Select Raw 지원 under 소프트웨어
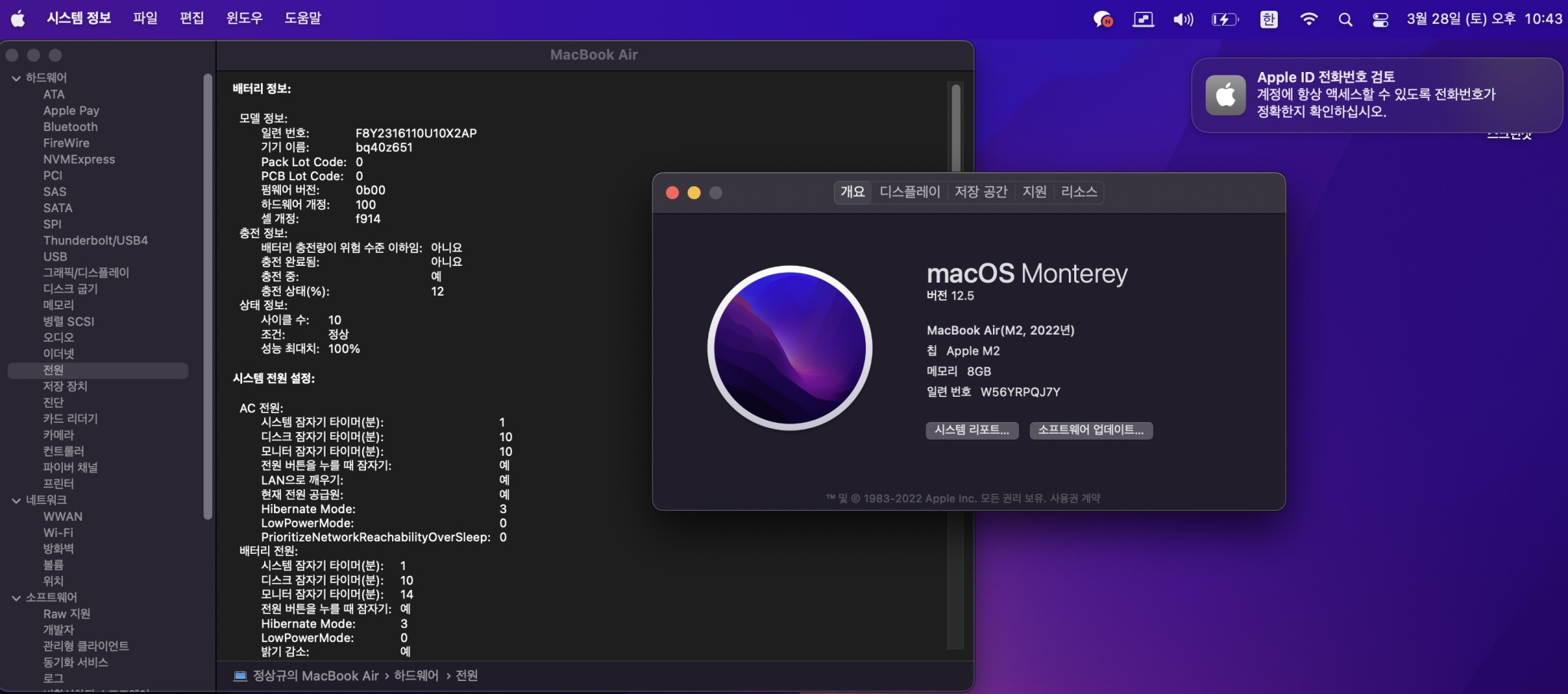Screen dimensions: 1568x694 (x=67, y=614)
